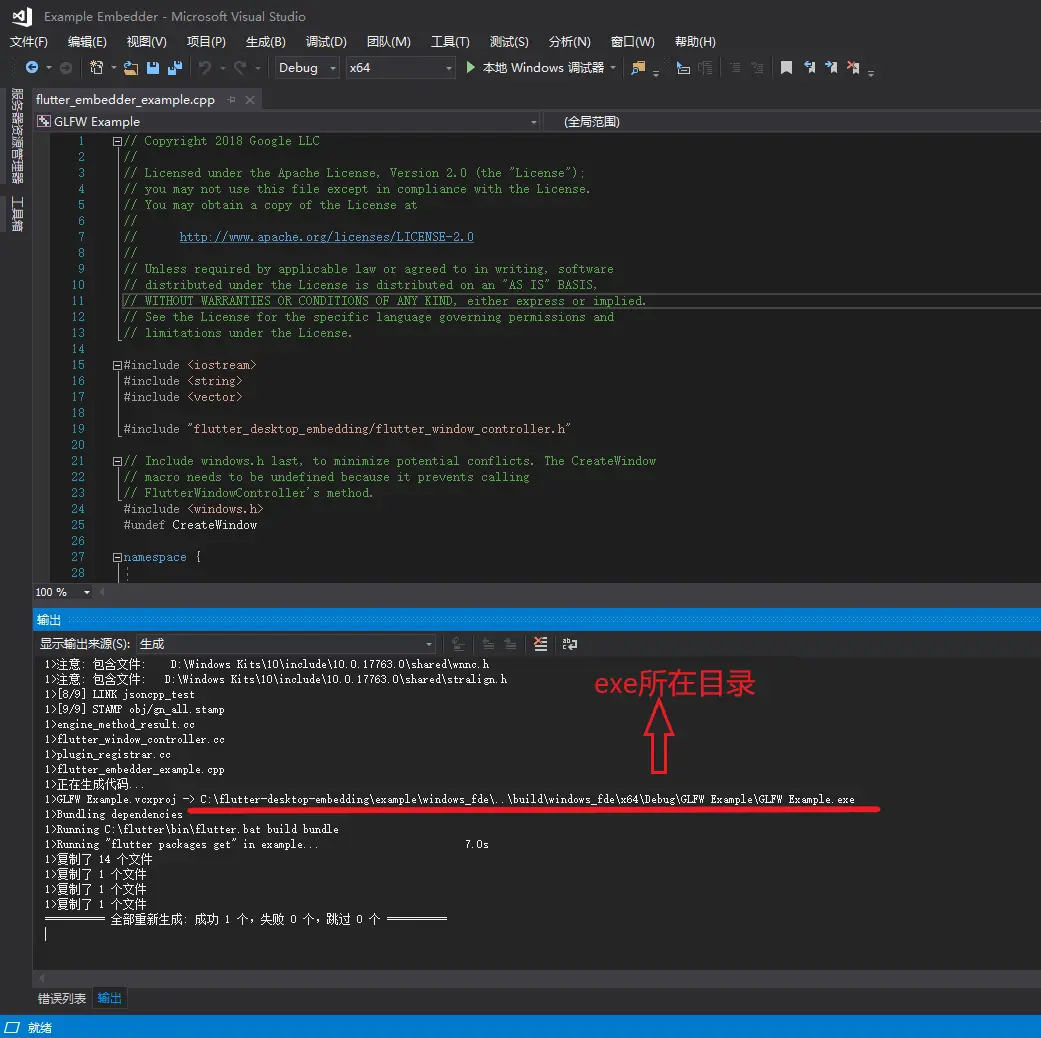Collapse the copyright comment block at line 1
This screenshot has width=1041, height=1038.
pyautogui.click(x=117, y=141)
